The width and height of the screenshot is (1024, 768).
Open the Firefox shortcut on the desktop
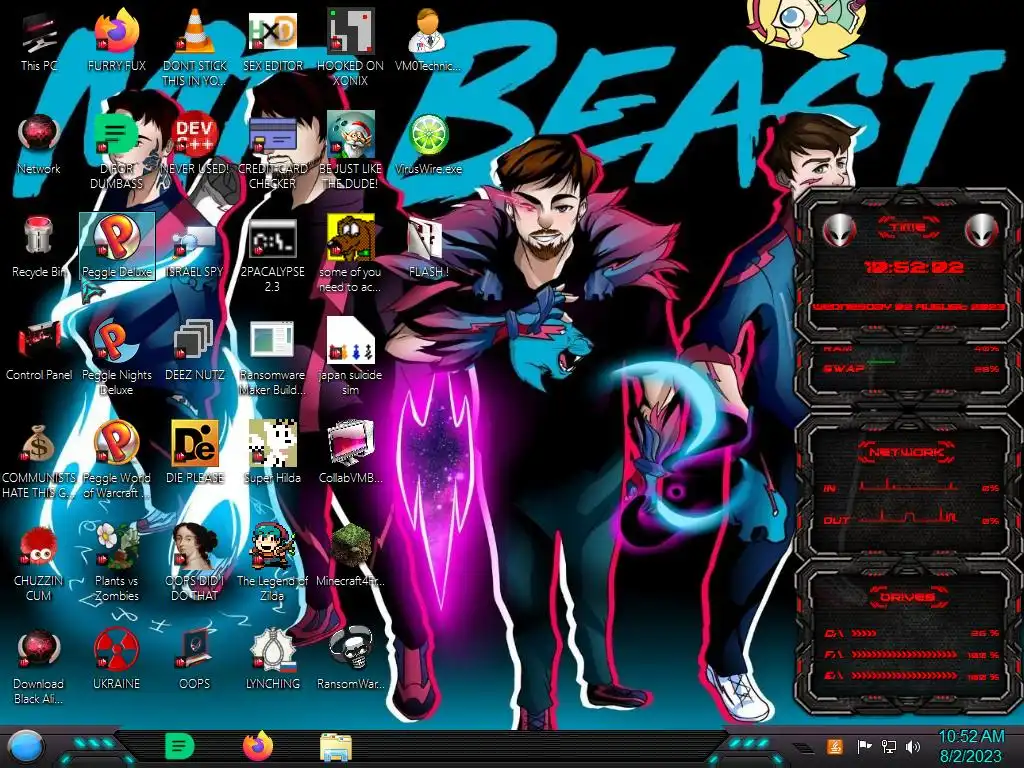click(117, 42)
